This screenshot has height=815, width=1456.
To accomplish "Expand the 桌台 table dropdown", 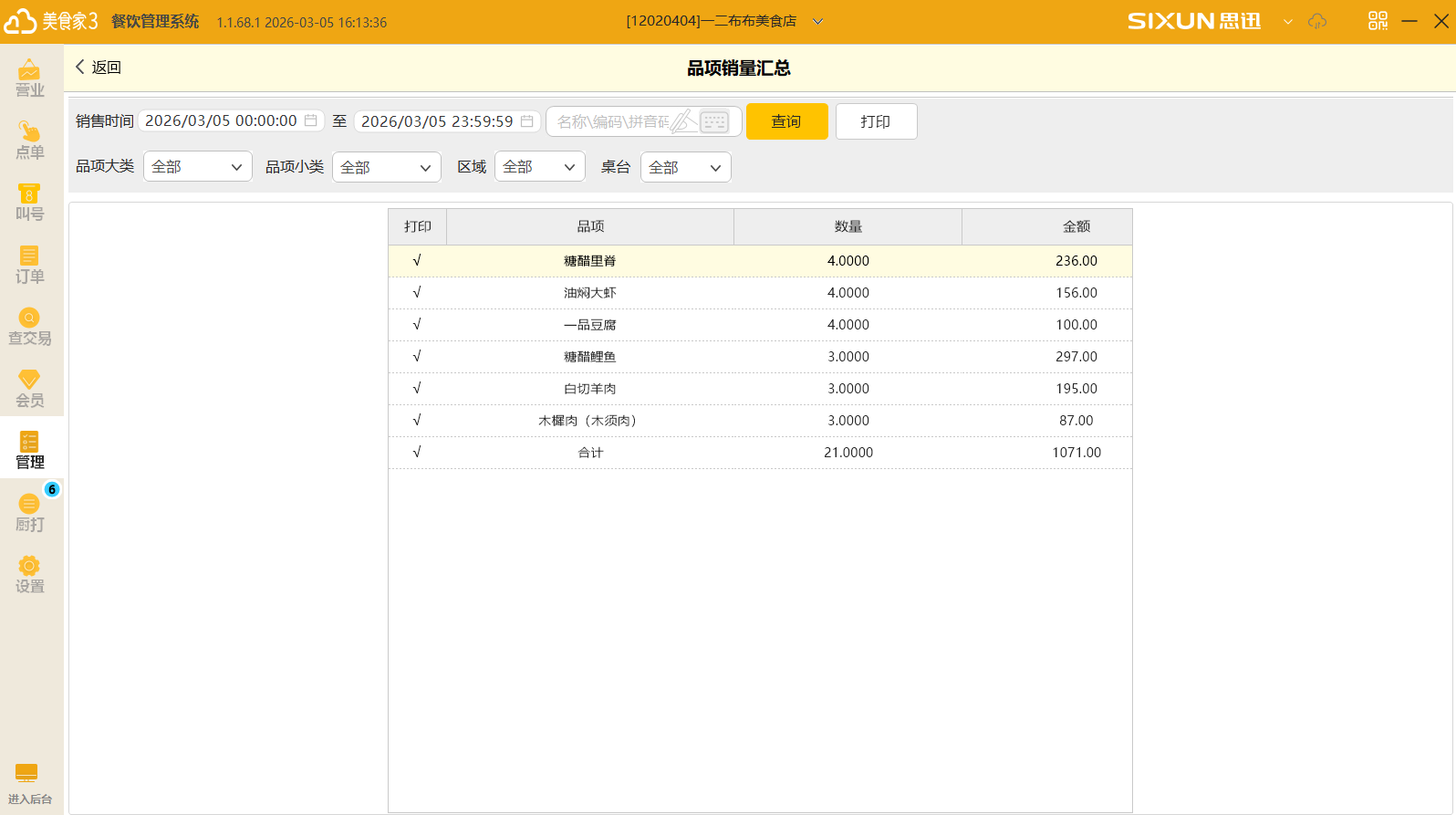I will 685,167.
